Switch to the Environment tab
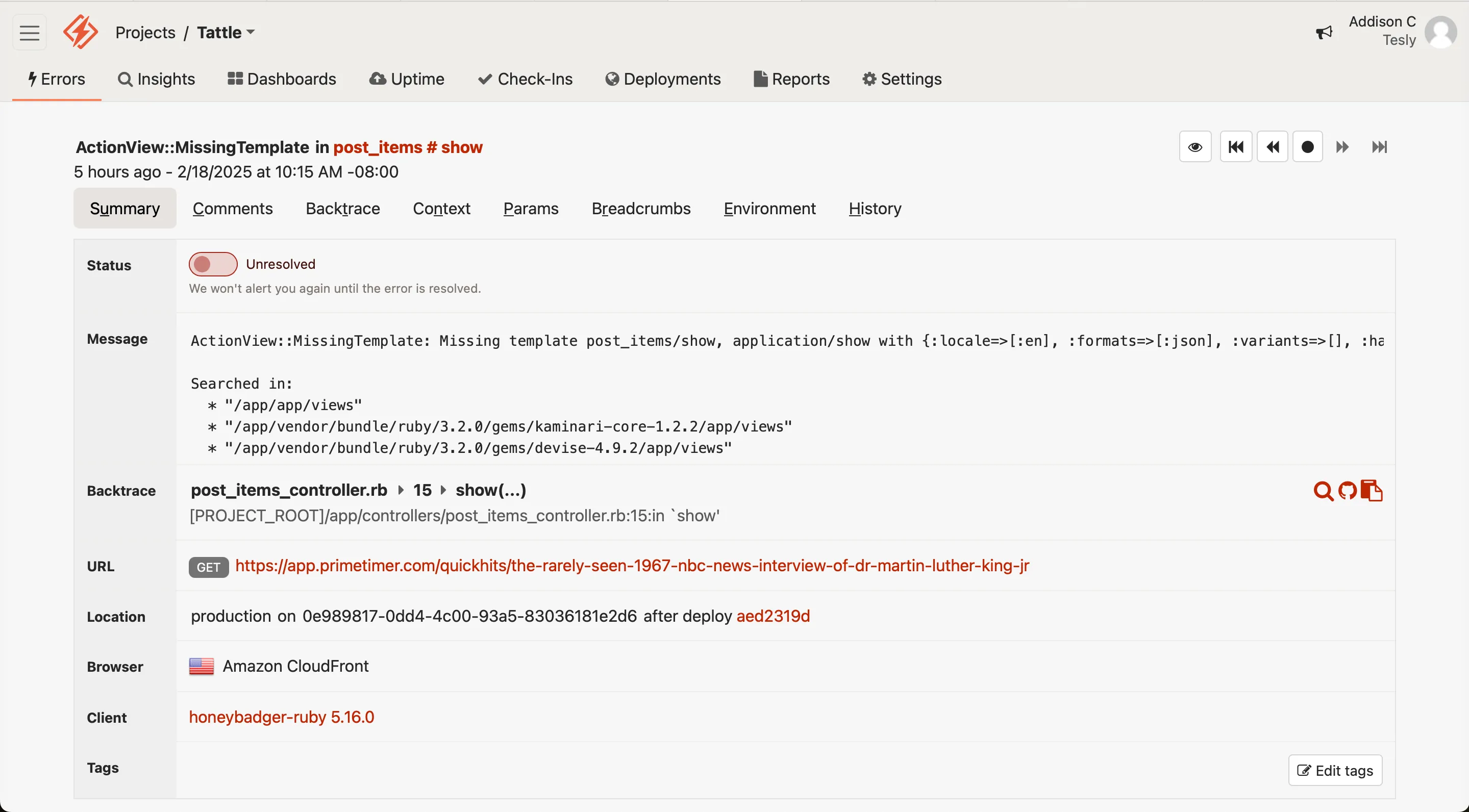 pos(769,209)
